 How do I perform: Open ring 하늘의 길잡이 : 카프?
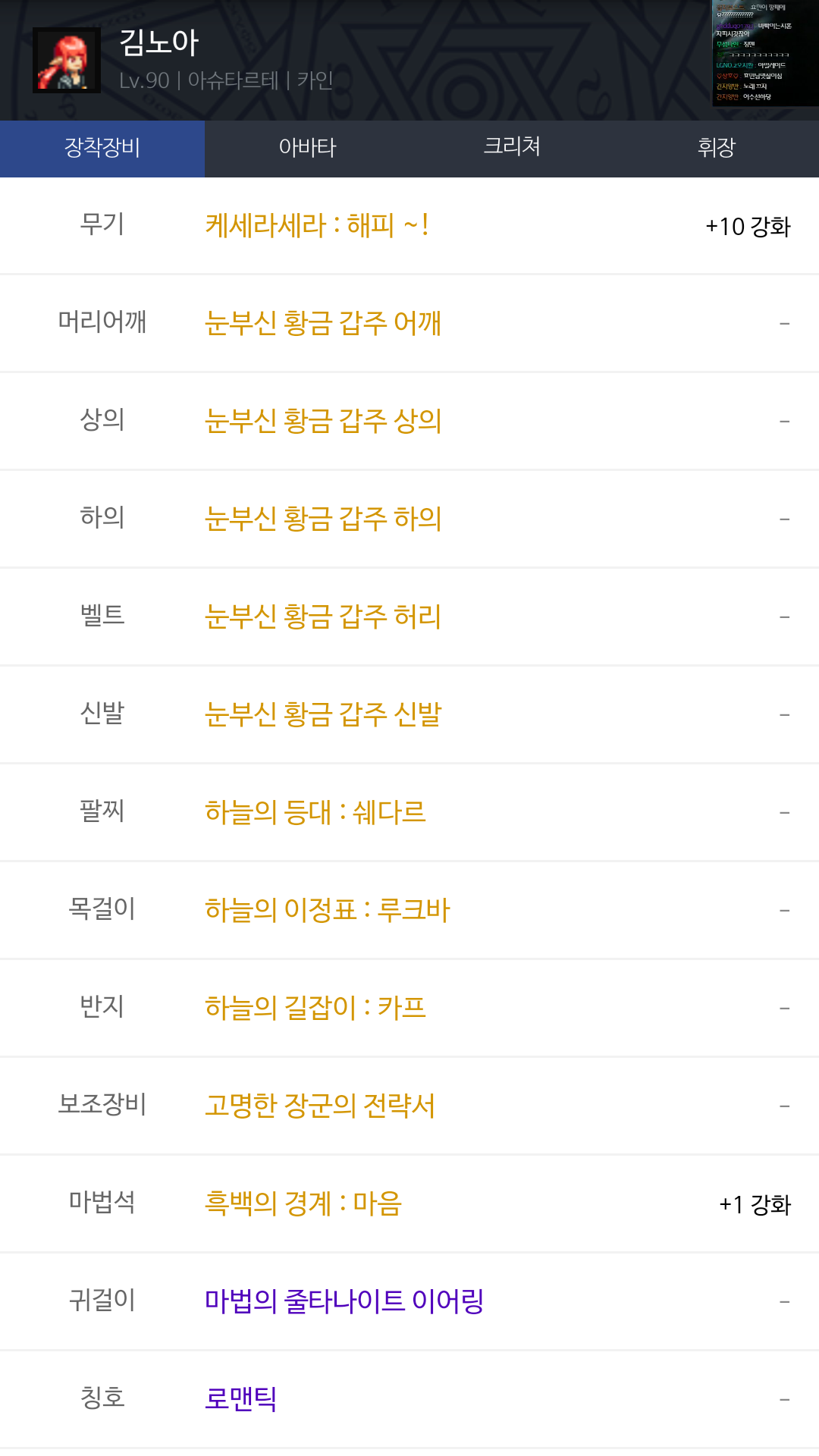[x=315, y=1009]
